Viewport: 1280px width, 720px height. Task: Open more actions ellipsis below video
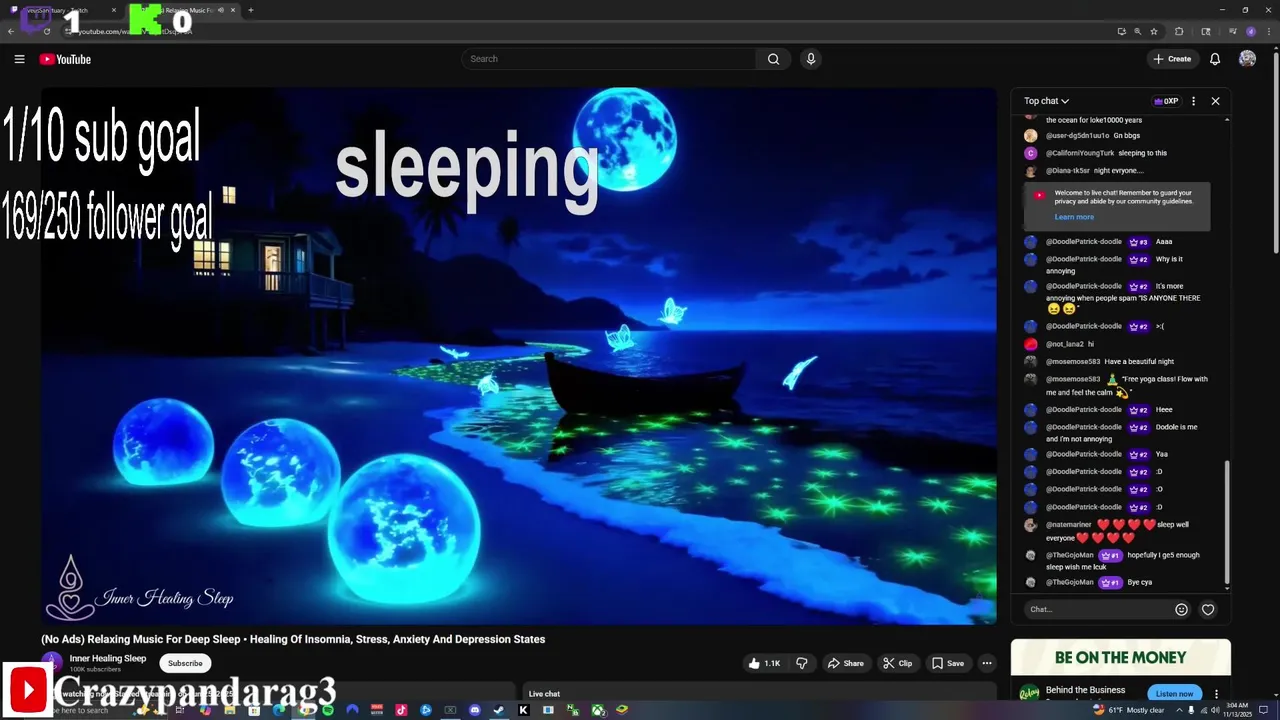click(x=987, y=663)
